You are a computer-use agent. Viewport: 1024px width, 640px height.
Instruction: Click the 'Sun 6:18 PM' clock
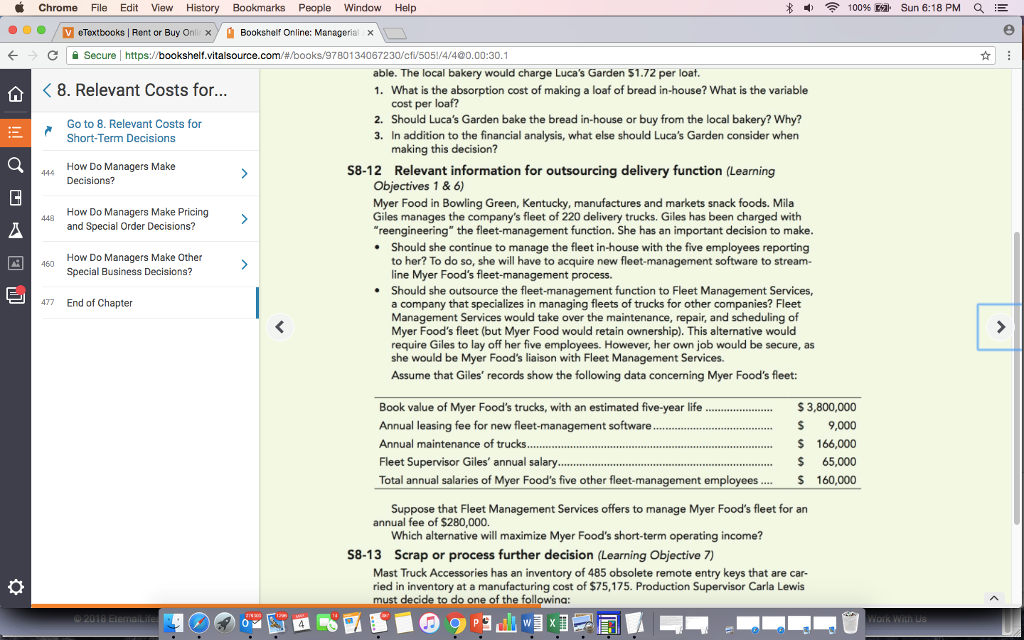(x=931, y=8)
